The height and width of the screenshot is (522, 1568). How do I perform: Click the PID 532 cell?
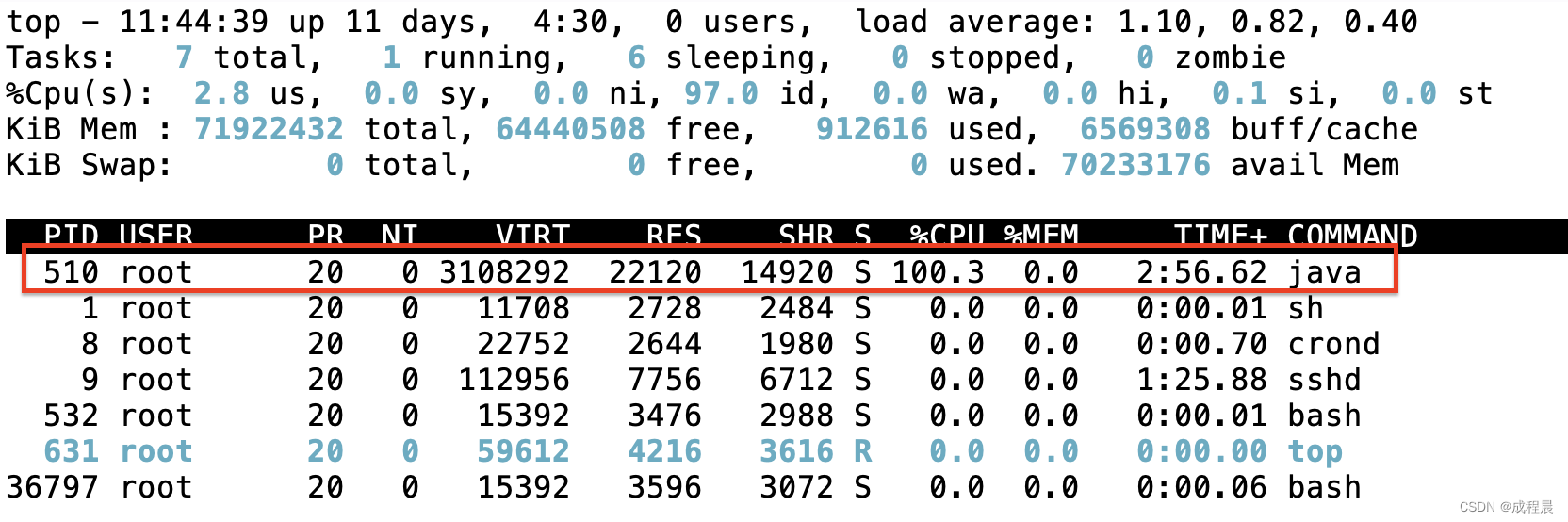(71, 416)
